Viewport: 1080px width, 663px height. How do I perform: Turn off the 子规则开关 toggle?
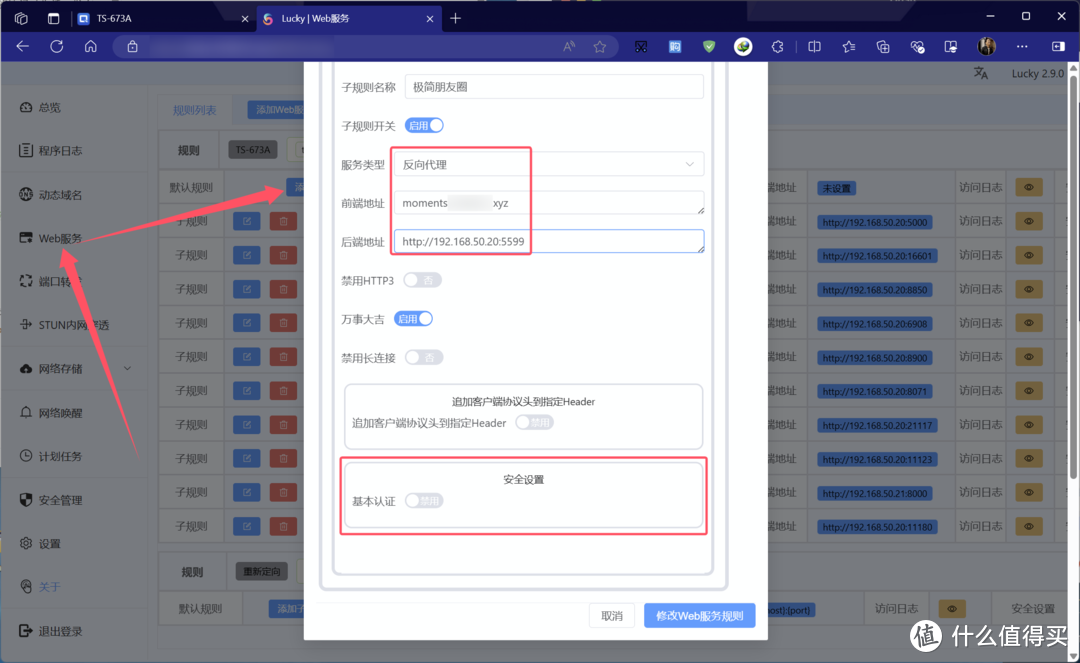[422, 124]
